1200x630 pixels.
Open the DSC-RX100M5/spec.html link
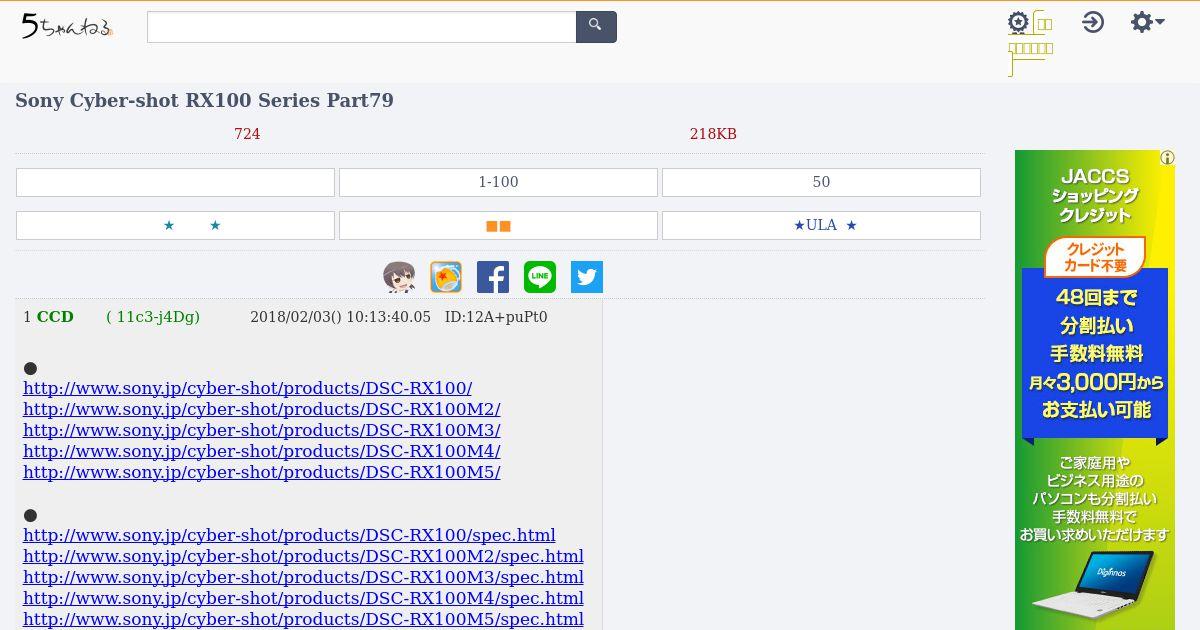pos(303,619)
